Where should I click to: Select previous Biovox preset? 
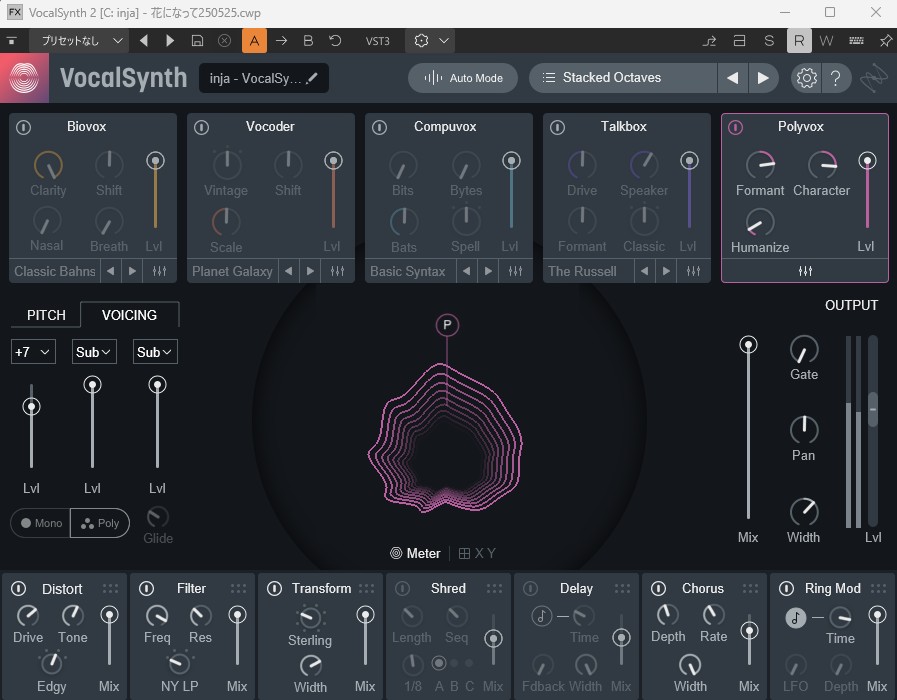click(x=111, y=271)
